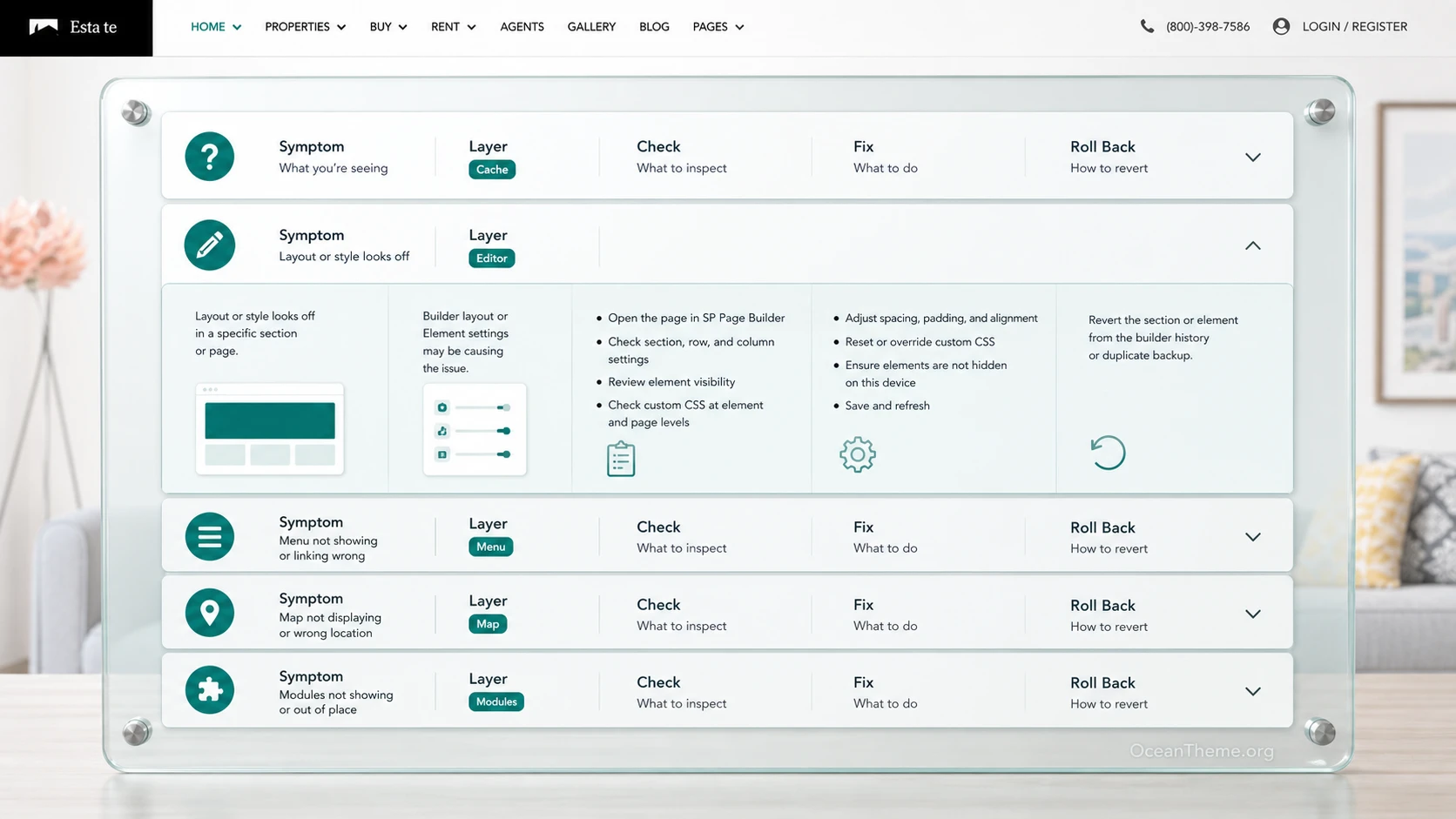Click 'Reset or override custom CSS' bullet
This screenshot has height=819, width=1456.
pyautogui.click(x=920, y=342)
